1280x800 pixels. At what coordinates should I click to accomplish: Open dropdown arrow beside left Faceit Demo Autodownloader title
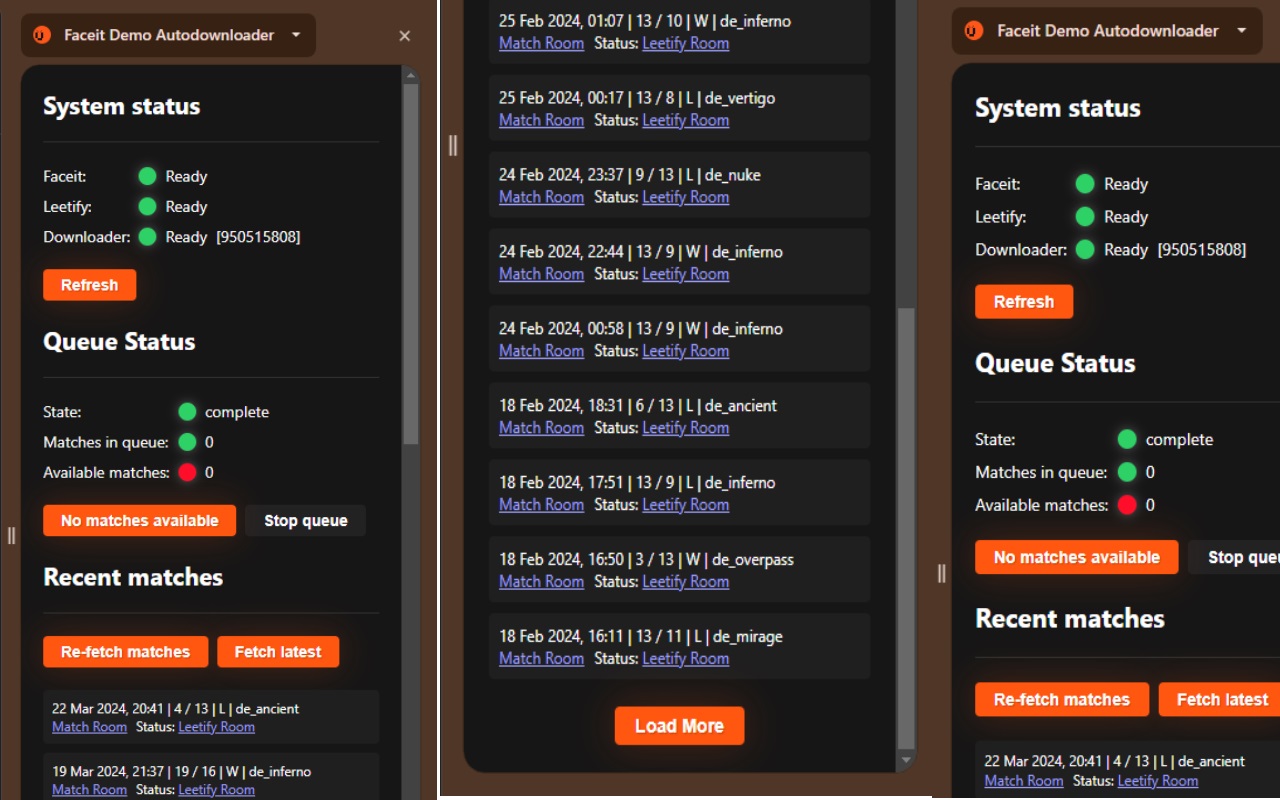point(296,35)
